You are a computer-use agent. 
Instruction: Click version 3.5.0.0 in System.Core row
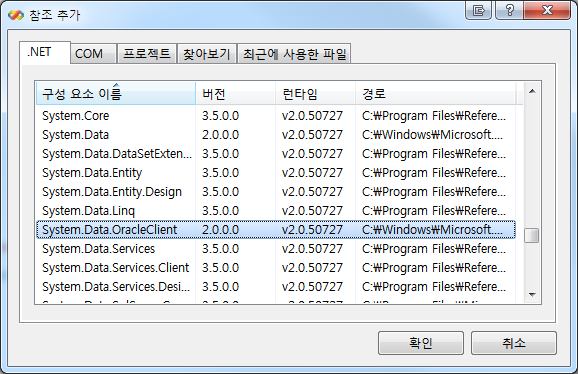(220, 116)
